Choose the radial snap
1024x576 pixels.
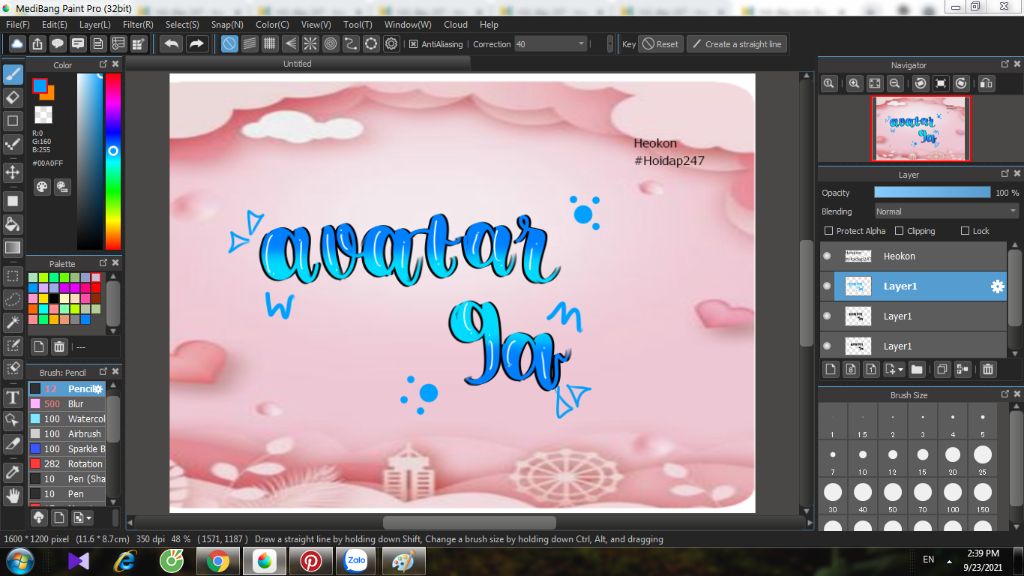pyautogui.click(x=310, y=44)
